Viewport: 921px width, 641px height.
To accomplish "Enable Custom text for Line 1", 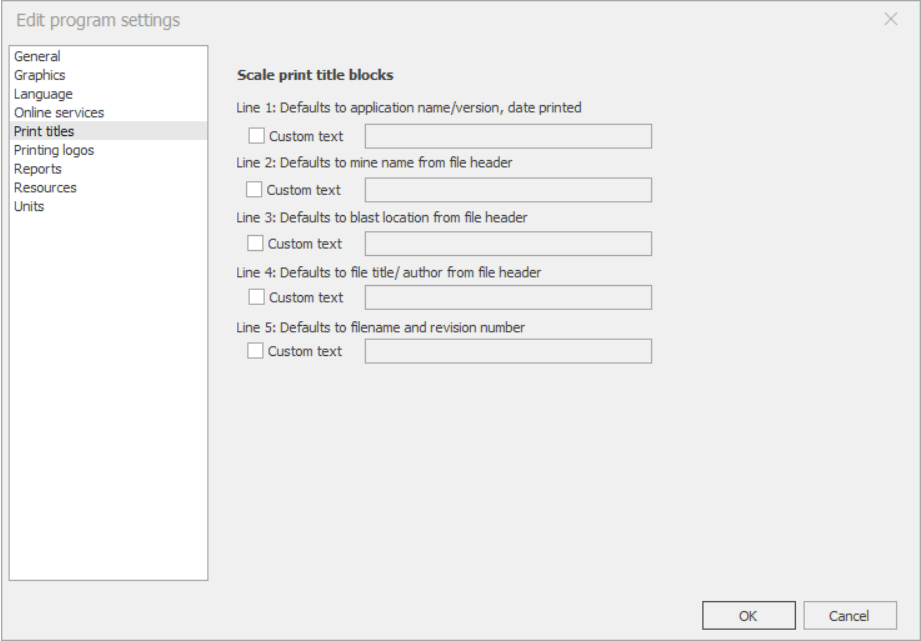I will pyautogui.click(x=256, y=136).
